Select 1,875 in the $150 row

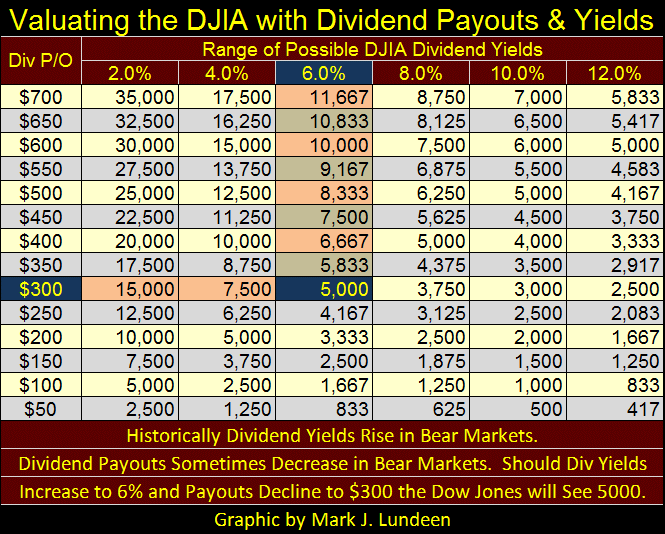pos(421,361)
